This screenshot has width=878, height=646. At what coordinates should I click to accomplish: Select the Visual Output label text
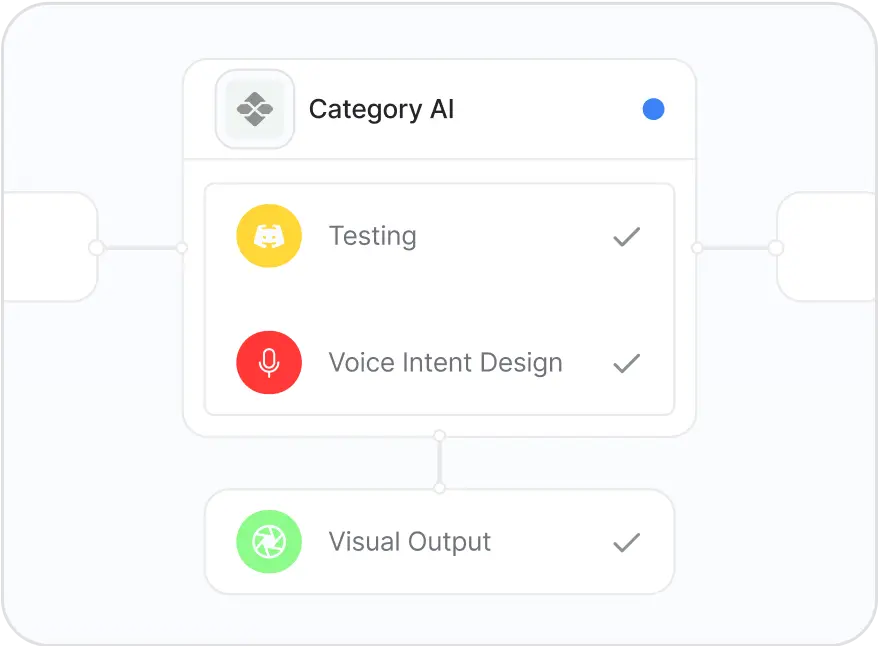tap(409, 542)
